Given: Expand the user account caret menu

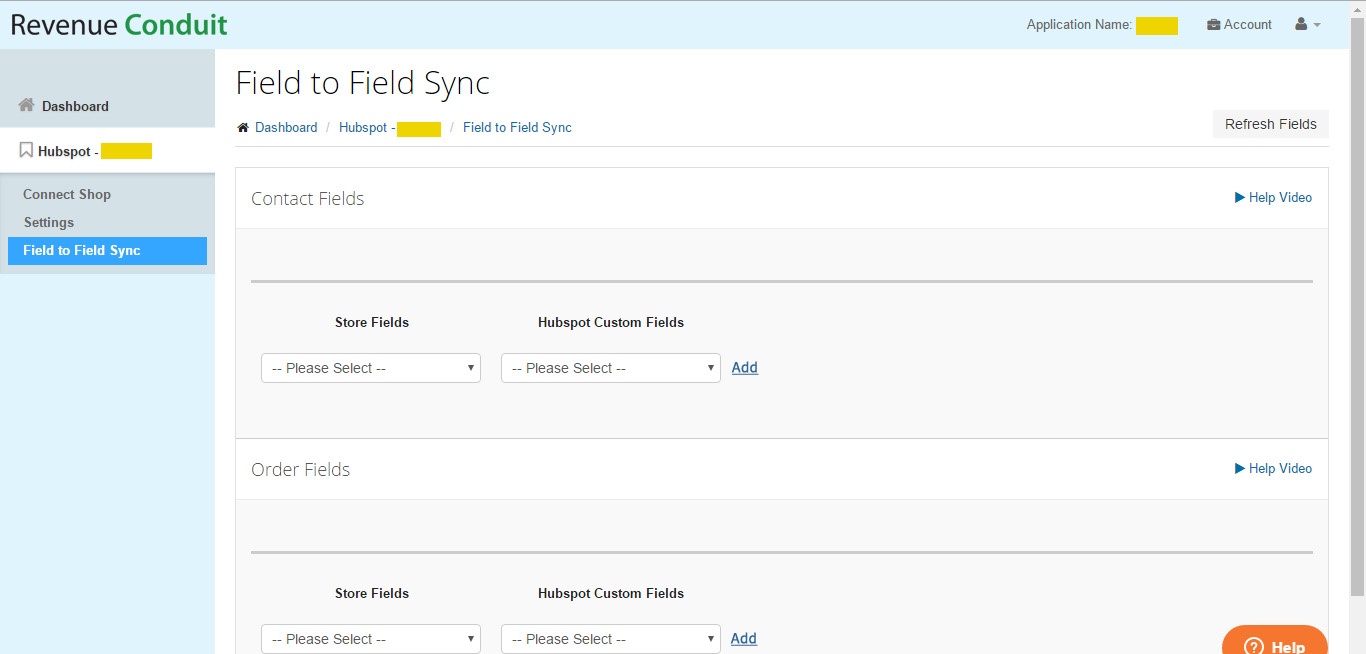Looking at the screenshot, I should point(1318,24).
